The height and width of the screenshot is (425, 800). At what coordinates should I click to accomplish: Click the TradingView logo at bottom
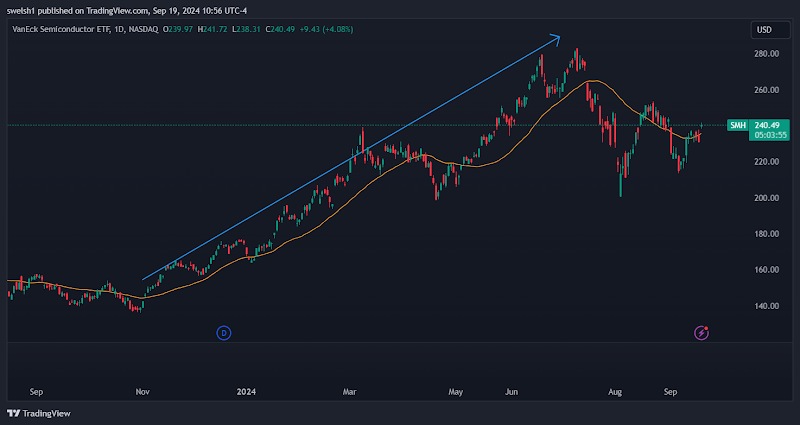tap(39, 413)
